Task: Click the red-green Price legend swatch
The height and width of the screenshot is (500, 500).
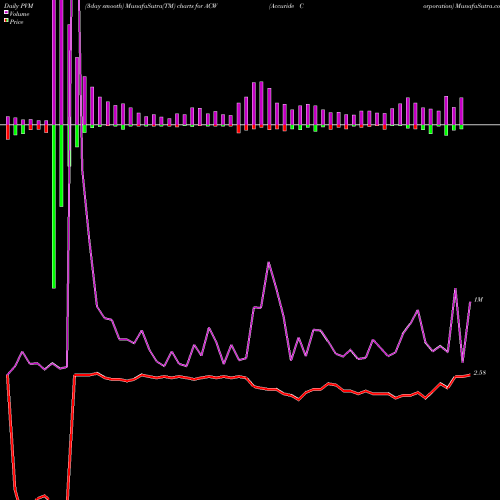Action: click(x=6, y=20)
